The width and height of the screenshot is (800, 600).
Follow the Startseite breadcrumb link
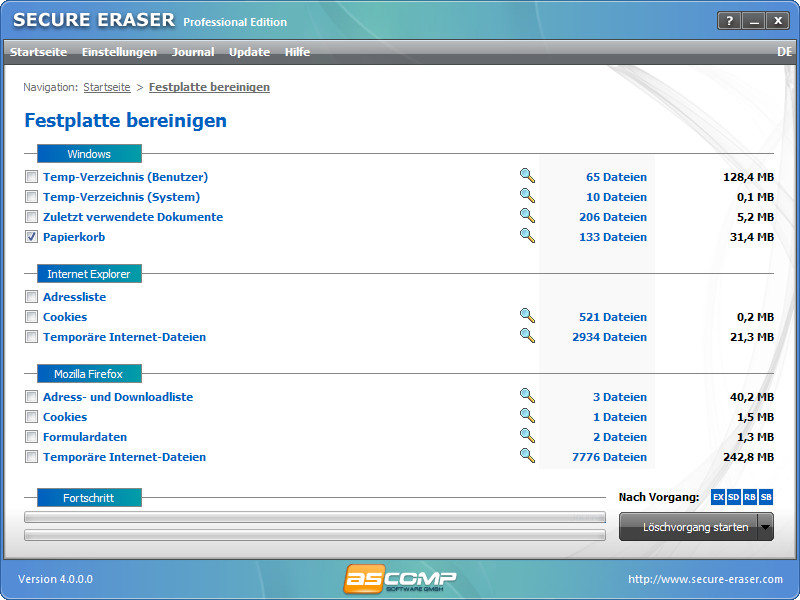(x=107, y=87)
